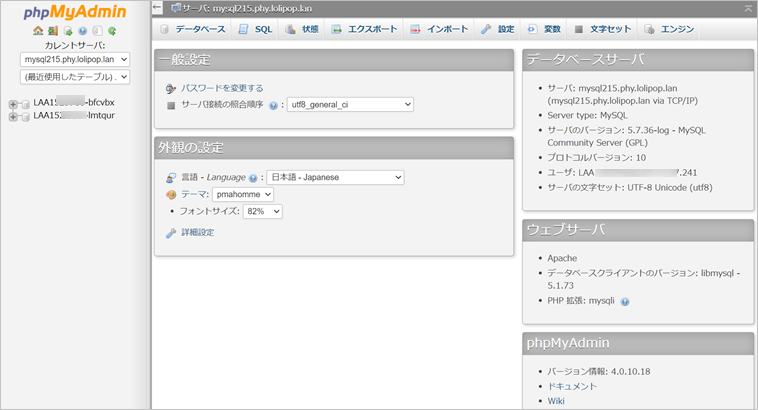Expand the database ending in bfcvbx
The image size is (758, 410).
pyautogui.click(x=13, y=103)
